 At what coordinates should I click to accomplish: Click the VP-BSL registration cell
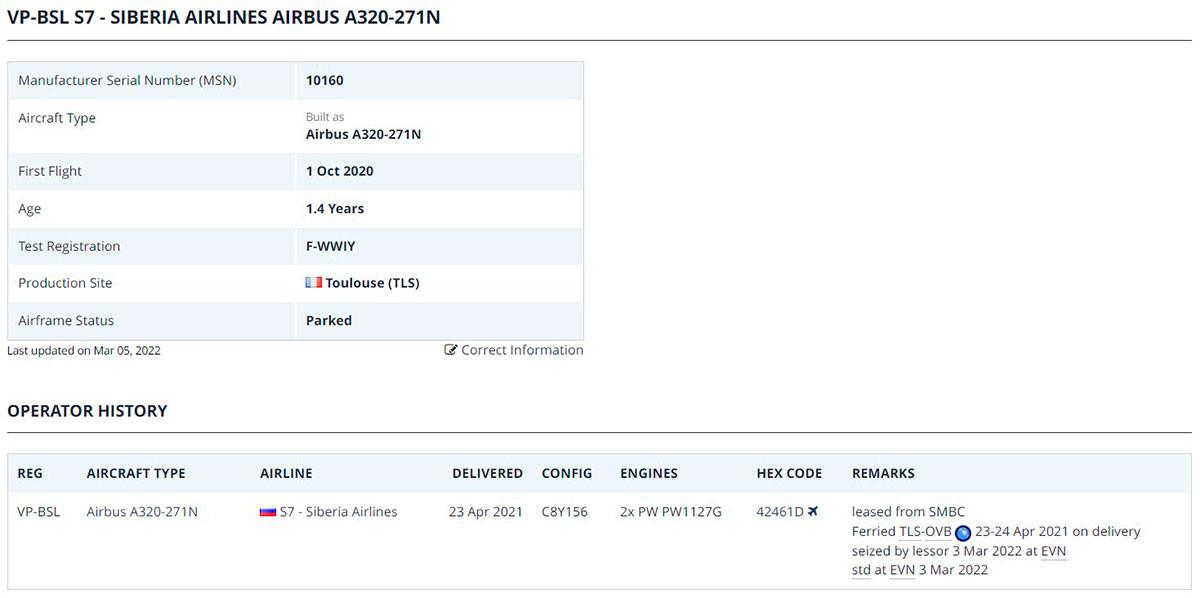39,512
